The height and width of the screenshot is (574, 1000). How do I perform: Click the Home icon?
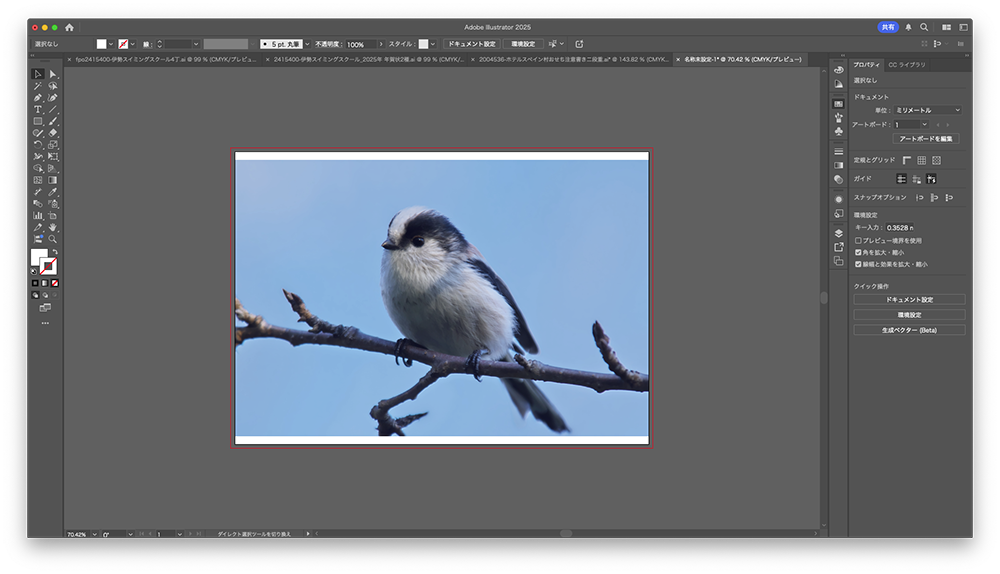[70, 27]
